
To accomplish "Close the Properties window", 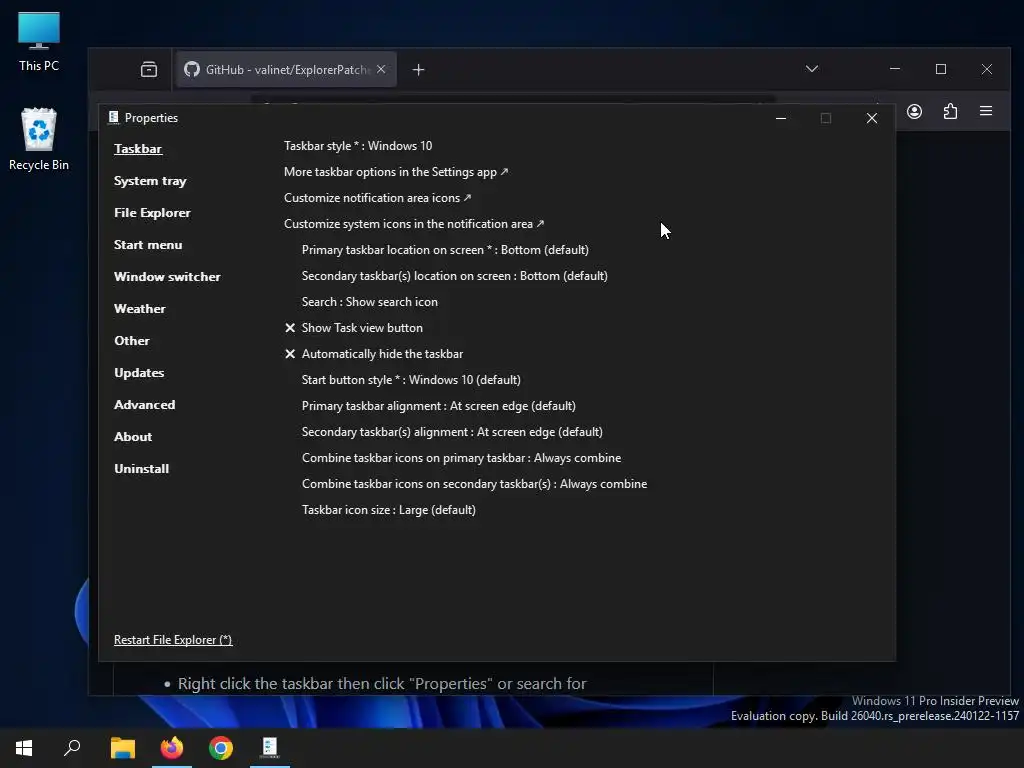I will (872, 118).
